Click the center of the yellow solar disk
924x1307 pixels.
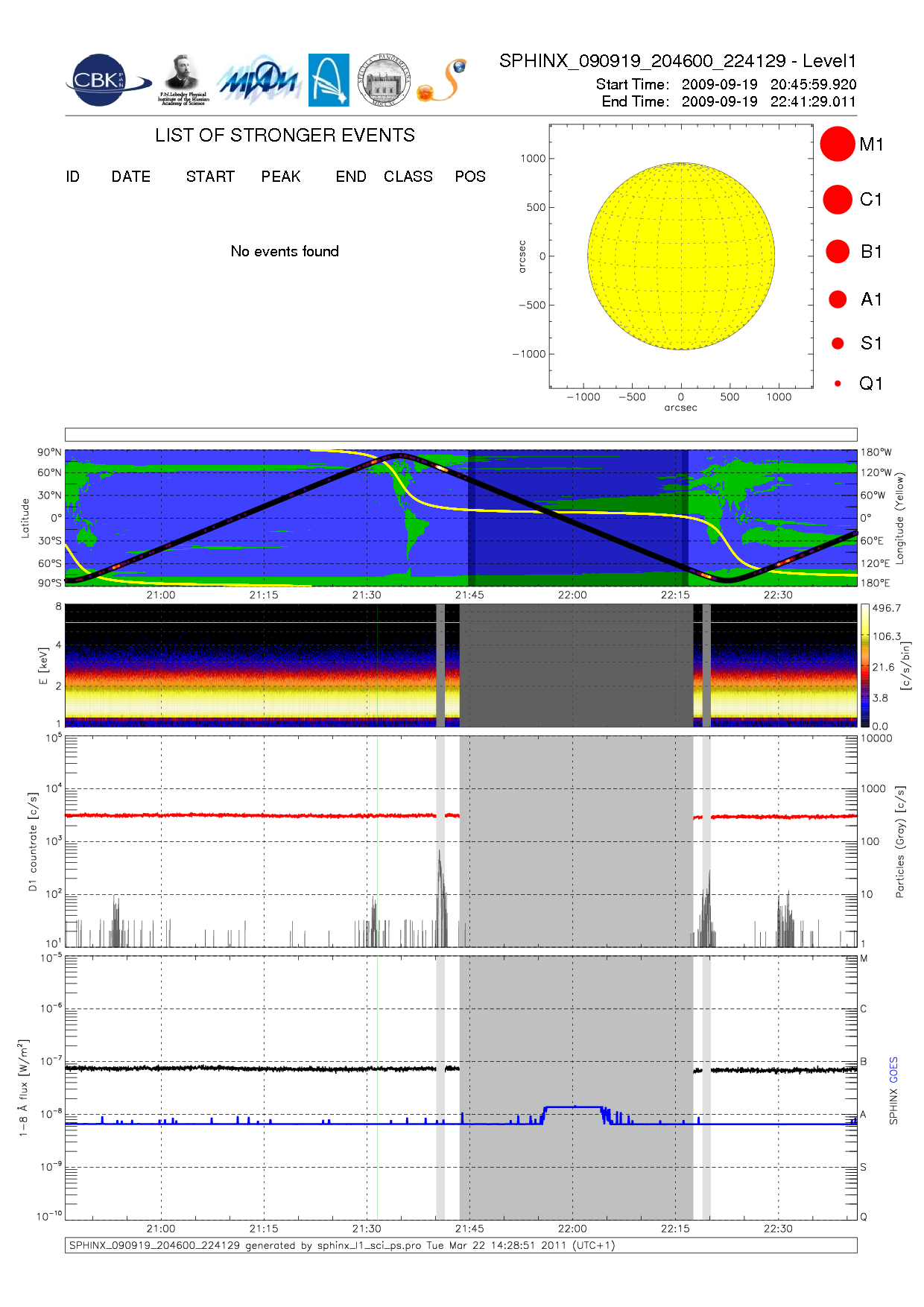point(681,256)
